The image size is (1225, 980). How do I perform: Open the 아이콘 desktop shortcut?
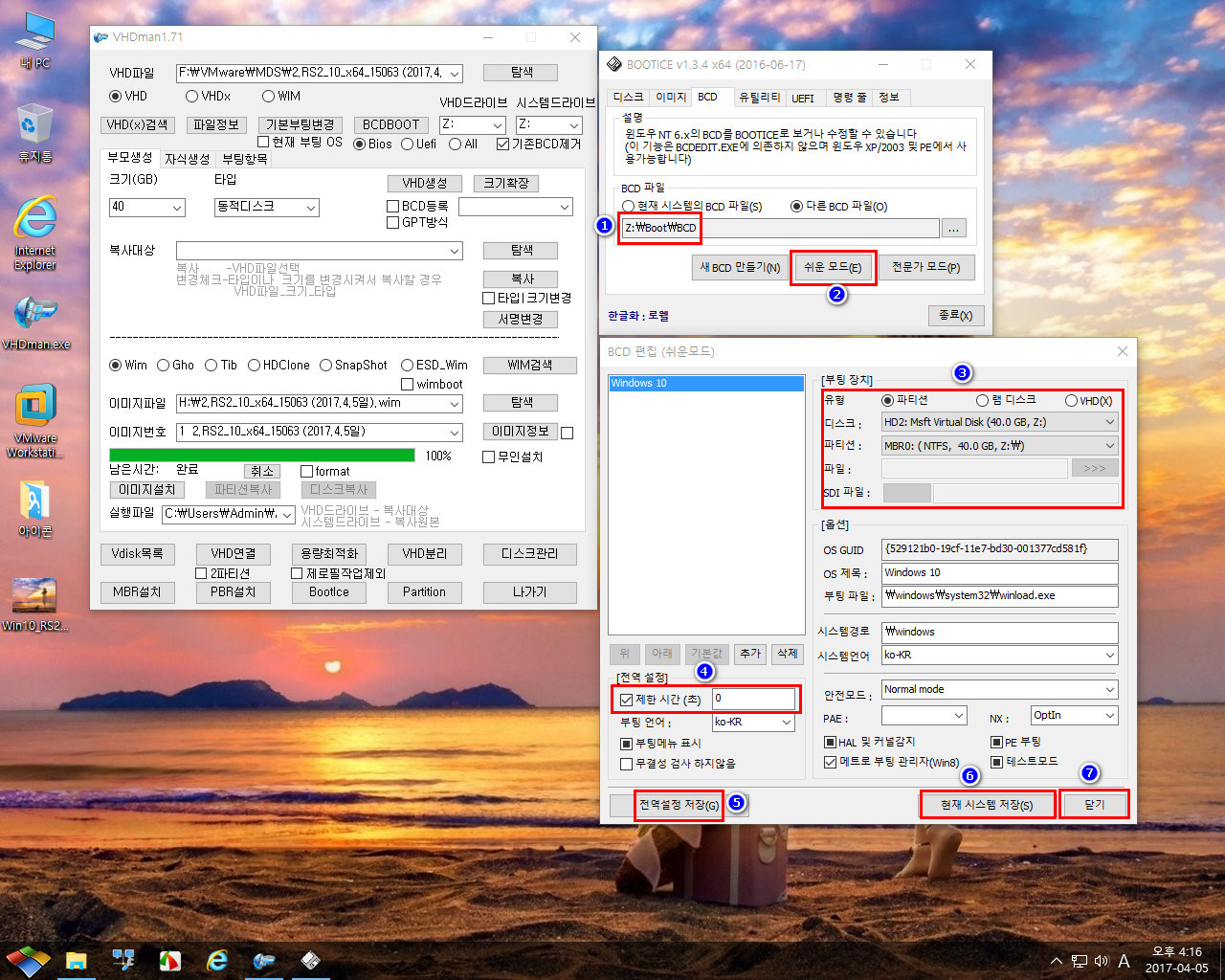click(34, 509)
